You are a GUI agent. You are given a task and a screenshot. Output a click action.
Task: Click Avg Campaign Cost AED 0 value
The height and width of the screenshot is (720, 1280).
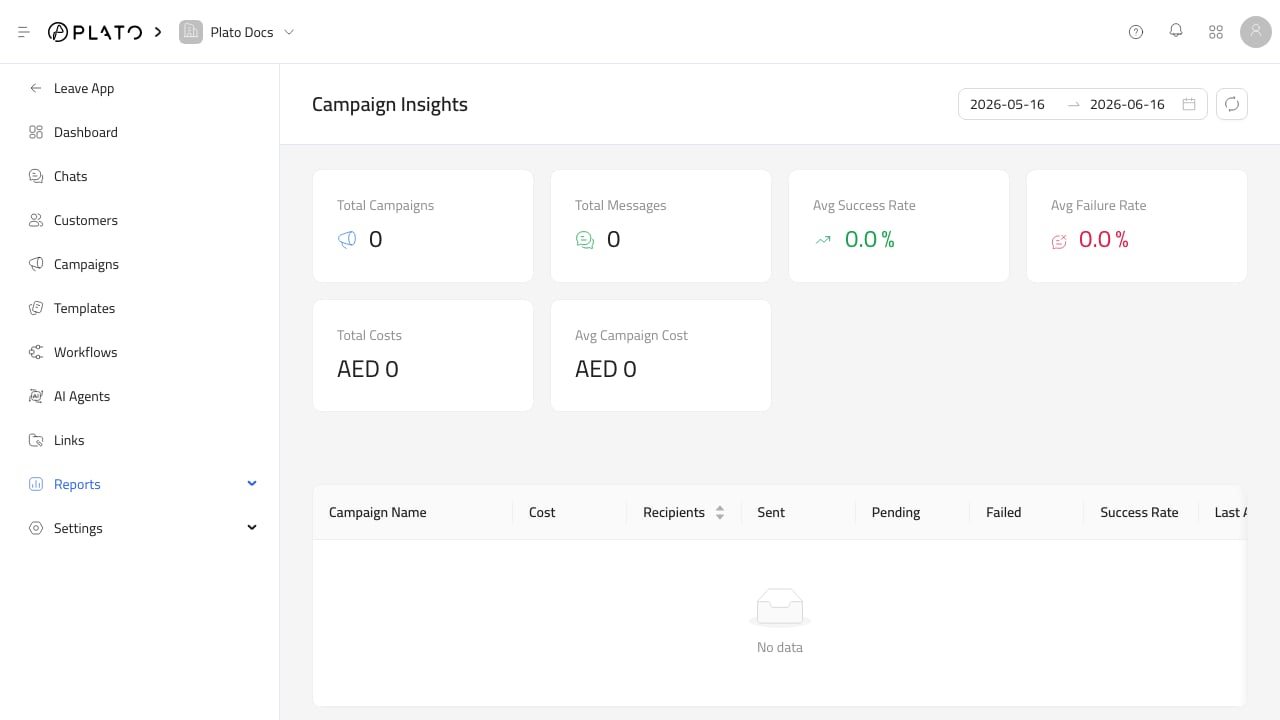click(606, 369)
